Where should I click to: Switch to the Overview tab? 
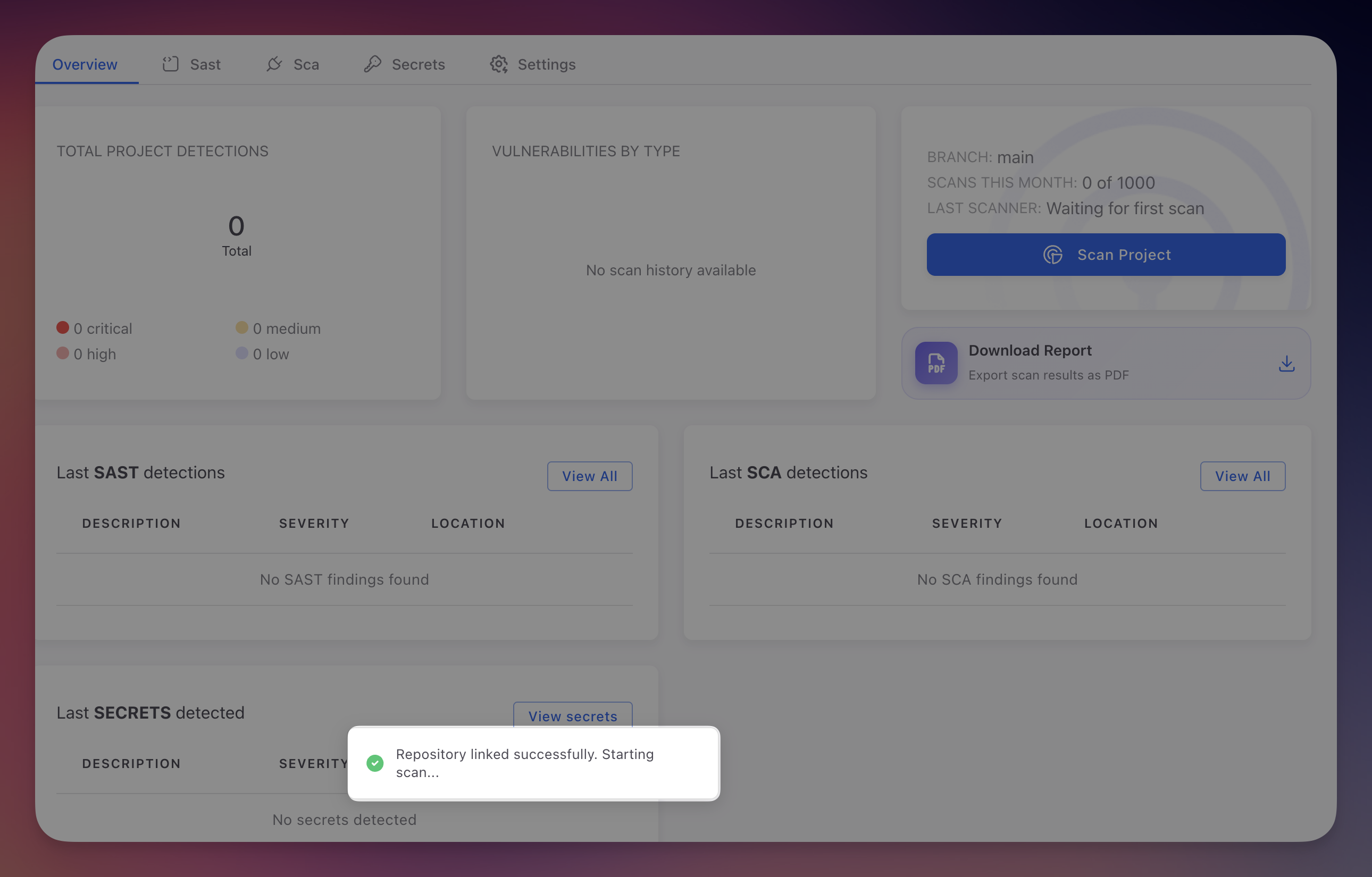pyautogui.click(x=85, y=64)
